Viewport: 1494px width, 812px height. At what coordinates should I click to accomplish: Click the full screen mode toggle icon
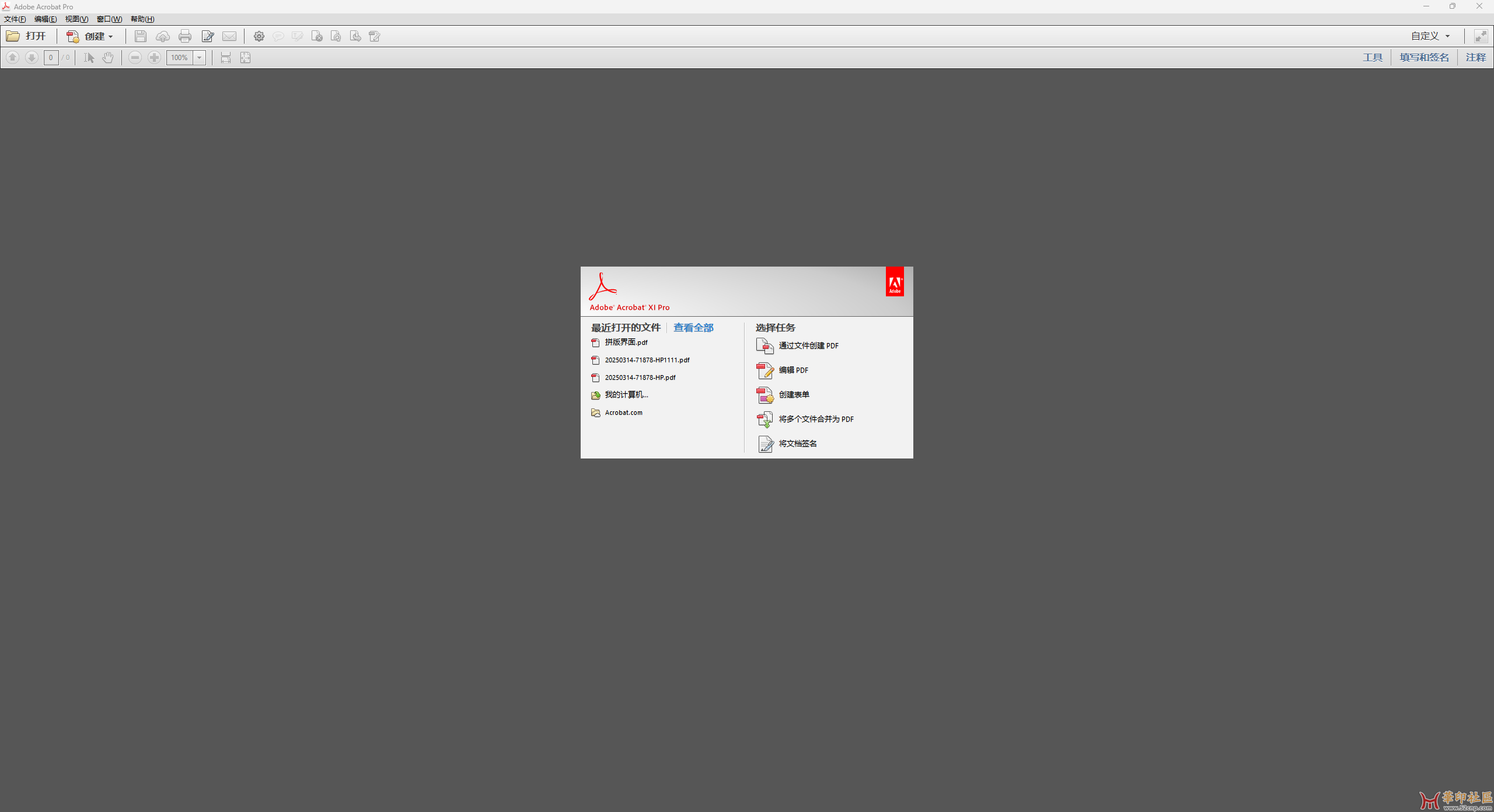(1481, 36)
